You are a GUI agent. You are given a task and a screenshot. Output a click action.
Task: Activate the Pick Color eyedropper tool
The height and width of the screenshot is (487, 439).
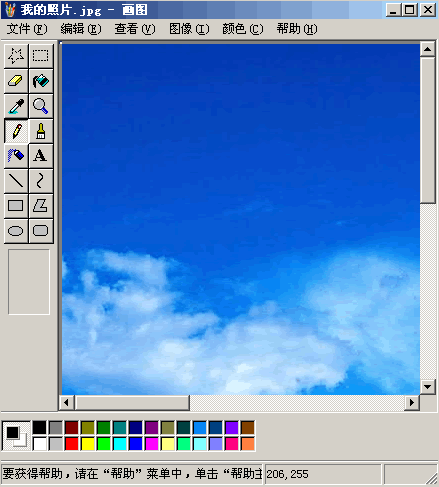[16, 106]
